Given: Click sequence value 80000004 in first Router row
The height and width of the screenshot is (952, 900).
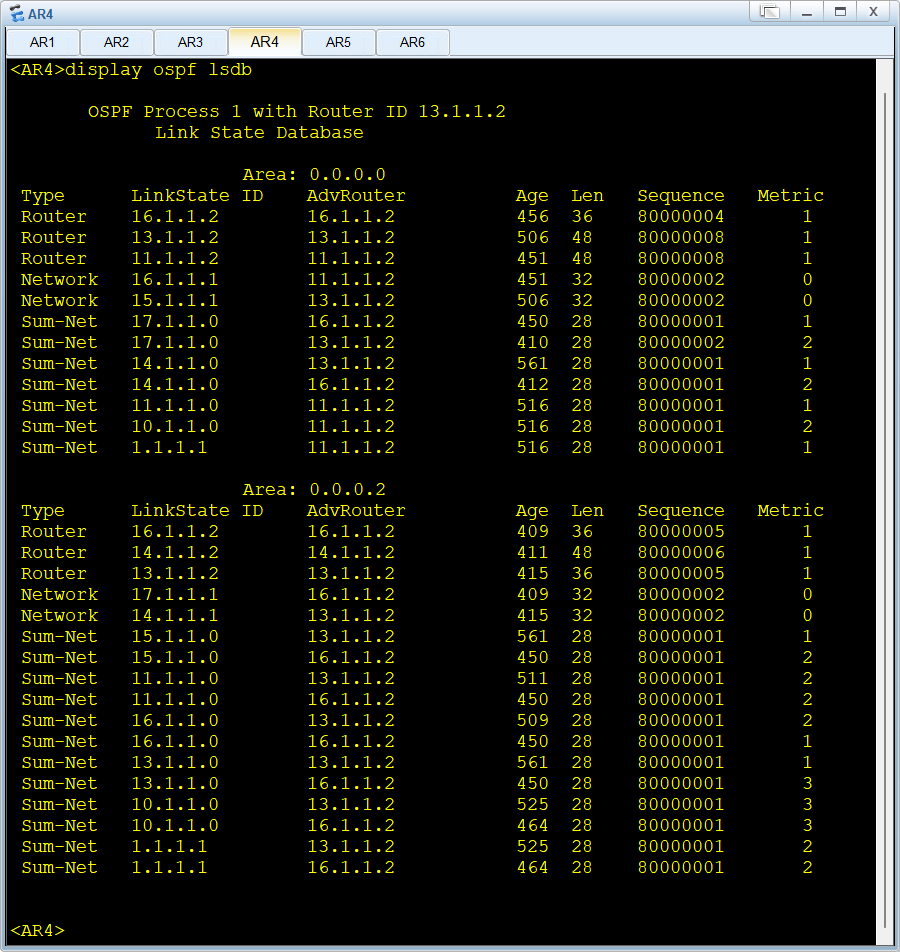Looking at the screenshot, I should (x=681, y=217).
